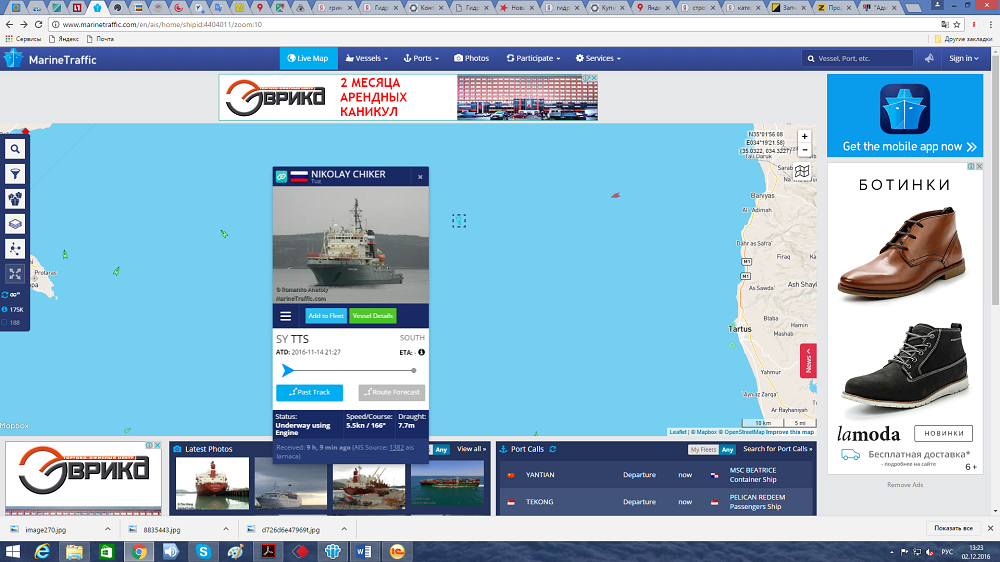Open the map layers tool
Screen dimensions: 1000x562
coord(15,224)
